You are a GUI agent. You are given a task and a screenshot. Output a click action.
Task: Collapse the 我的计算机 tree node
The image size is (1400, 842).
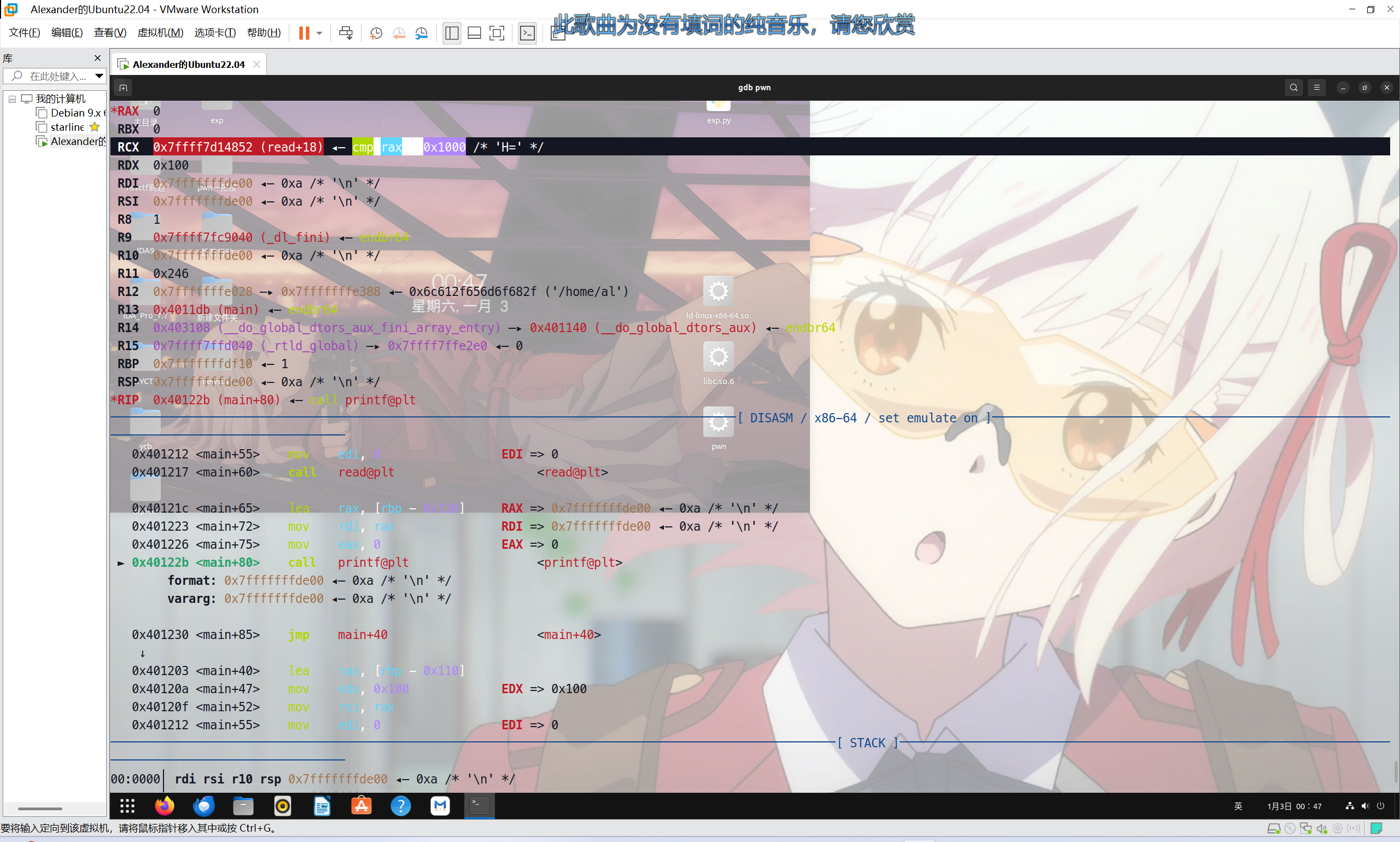(12, 98)
